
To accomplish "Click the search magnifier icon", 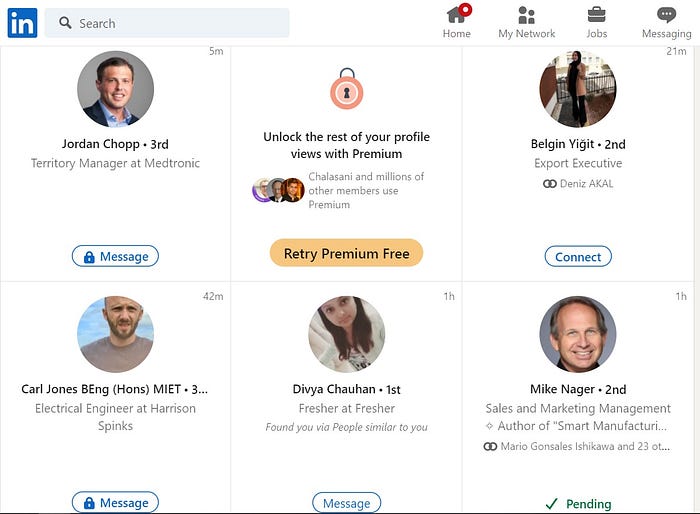I will pyautogui.click(x=65, y=23).
